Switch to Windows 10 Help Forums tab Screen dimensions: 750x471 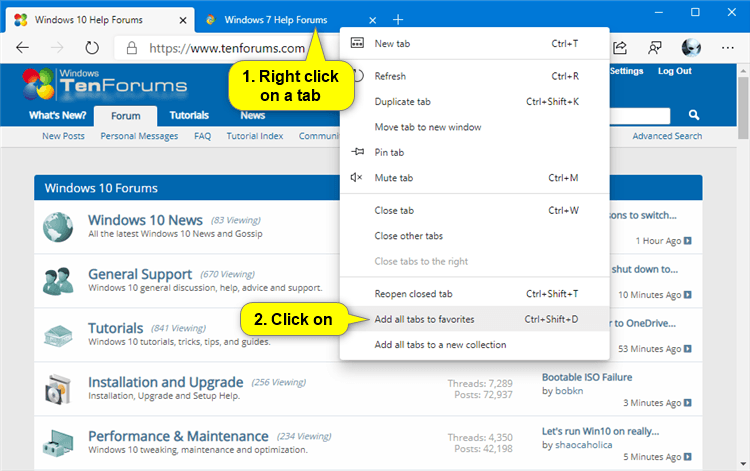88,20
